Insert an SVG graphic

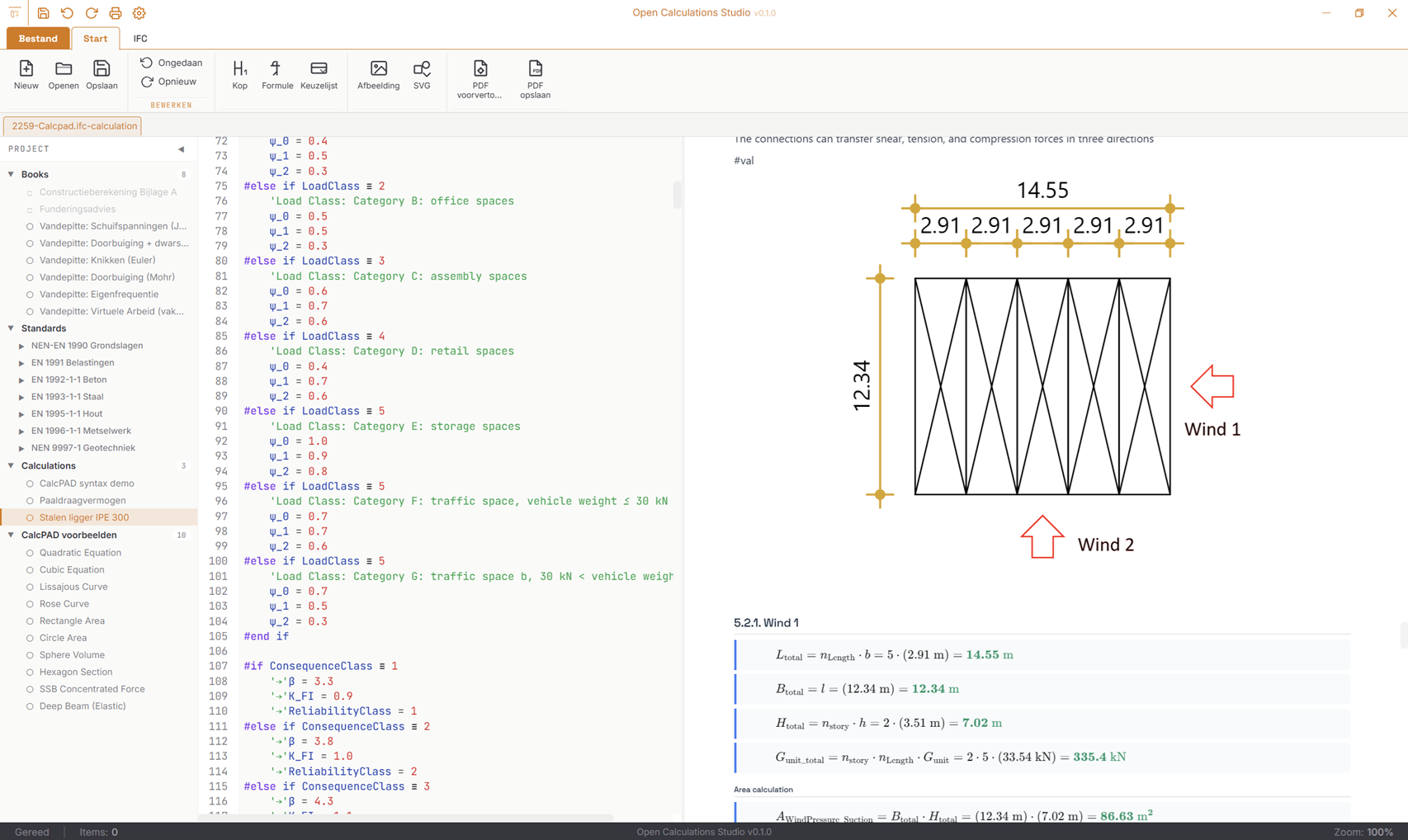[x=422, y=74]
